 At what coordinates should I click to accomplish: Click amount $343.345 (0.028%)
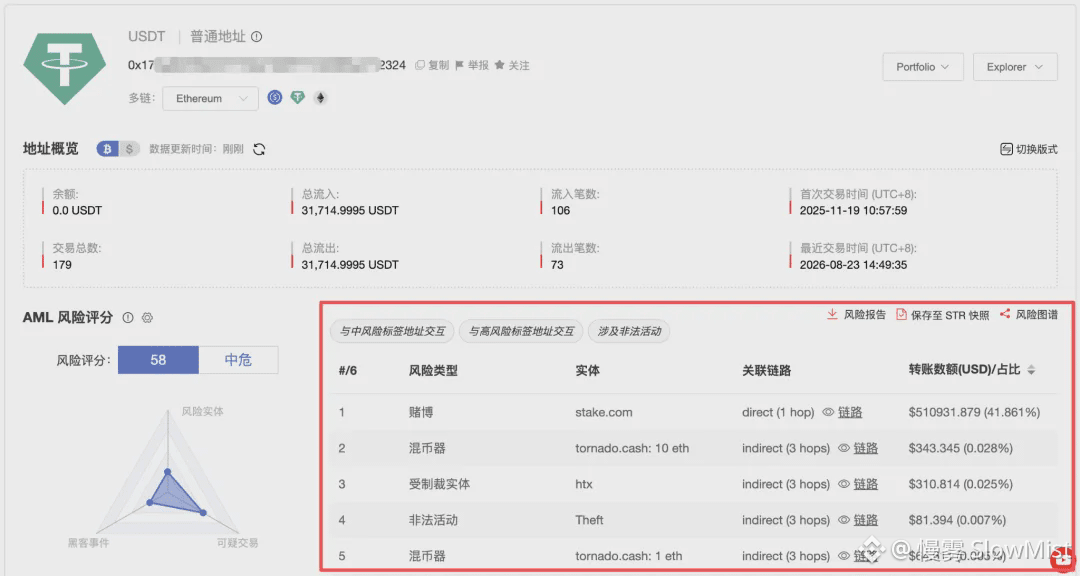960,448
